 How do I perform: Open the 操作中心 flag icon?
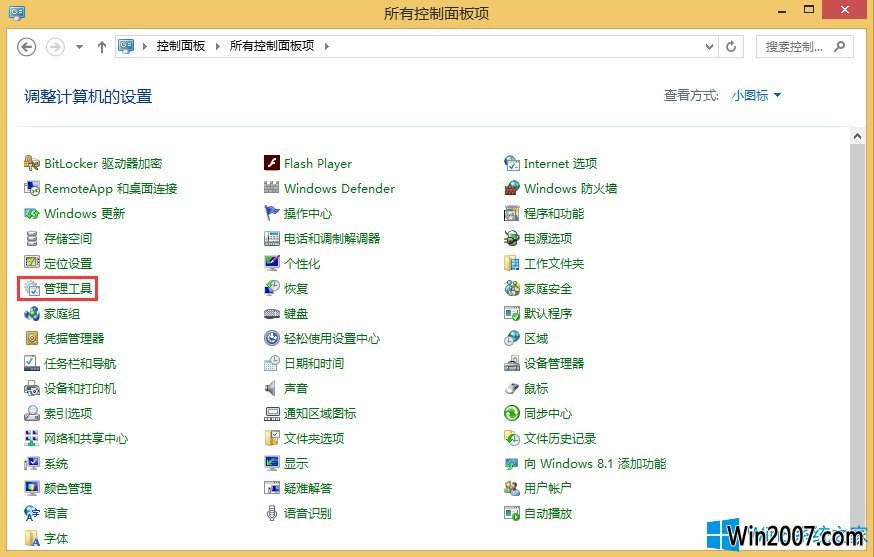tap(271, 213)
